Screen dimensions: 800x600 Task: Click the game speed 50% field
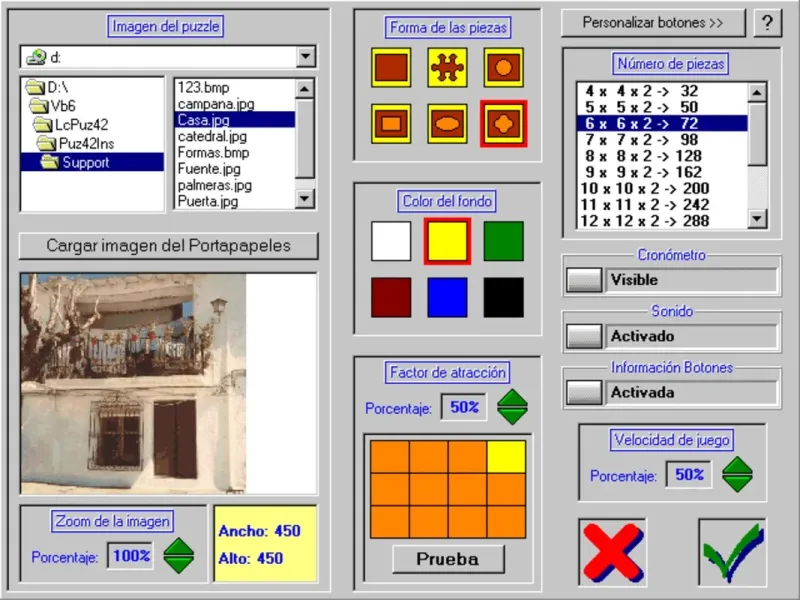[689, 475]
